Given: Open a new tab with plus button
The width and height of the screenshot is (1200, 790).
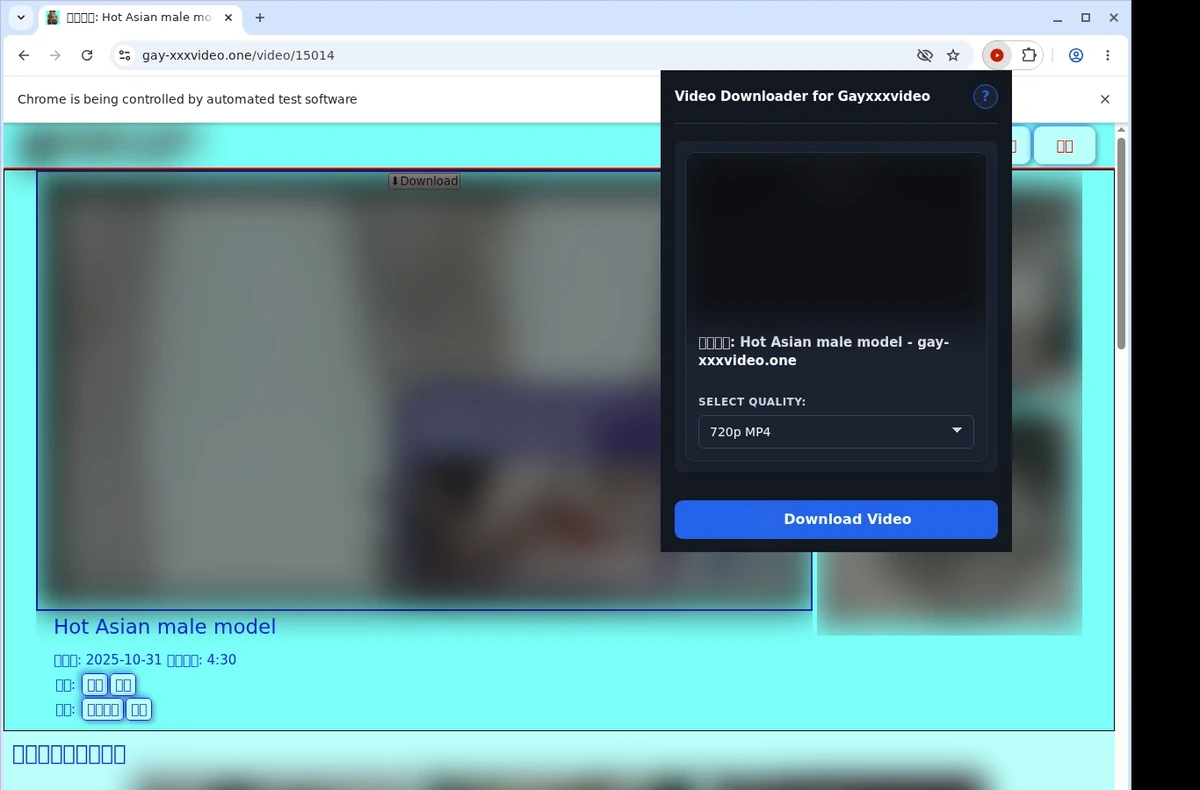Looking at the screenshot, I should click(x=260, y=18).
